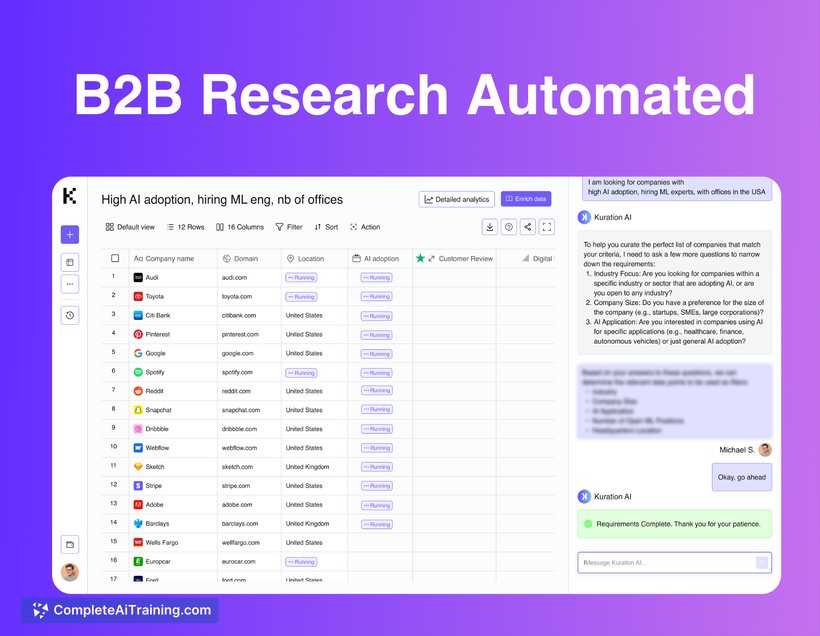Screen dimensions: 820x636
Task: Click the Michael S. avatar in chat
Action: click(x=765, y=450)
